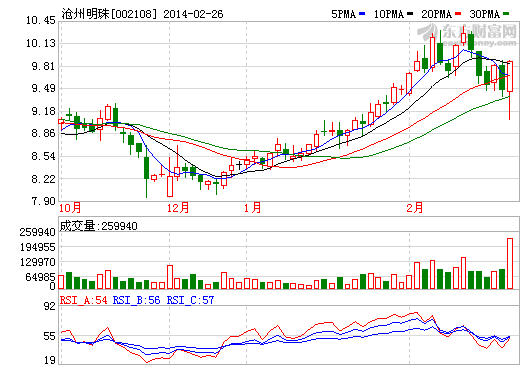Click the 10.13 price axis label
Image resolution: width=520 pixels, height=365 pixels.
tap(41, 43)
